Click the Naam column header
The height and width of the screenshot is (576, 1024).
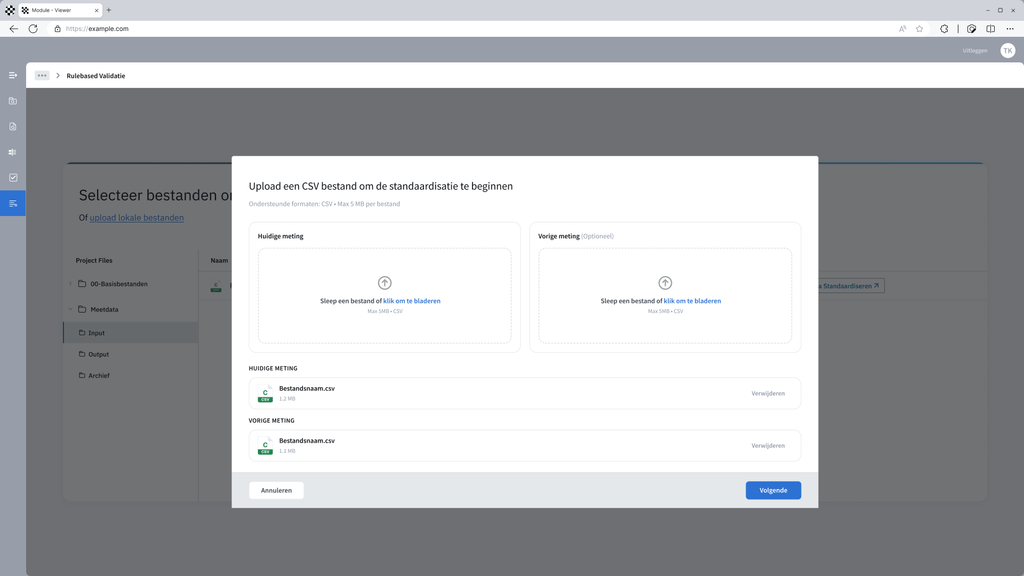point(219,261)
